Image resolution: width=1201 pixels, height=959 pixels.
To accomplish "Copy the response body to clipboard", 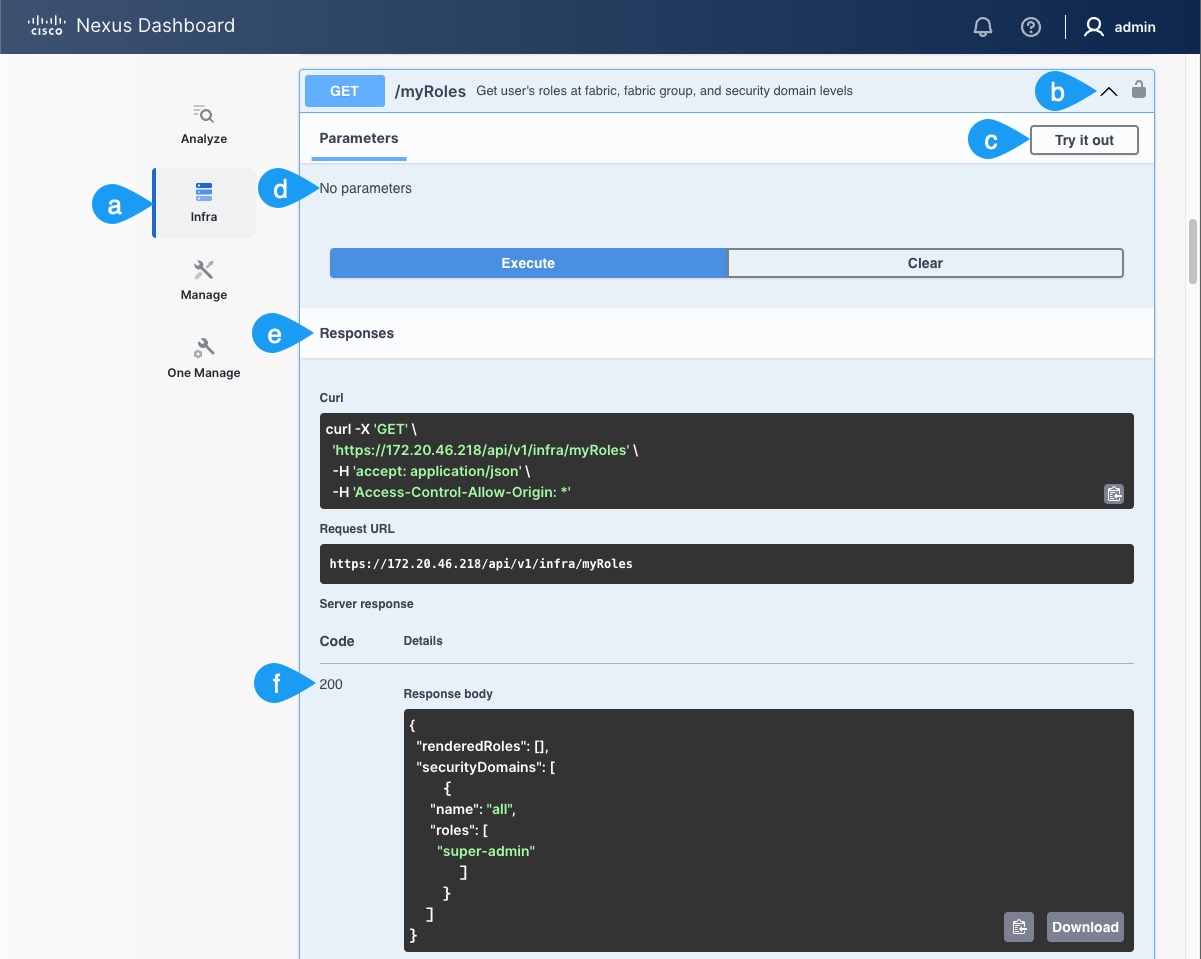I will click(1019, 927).
